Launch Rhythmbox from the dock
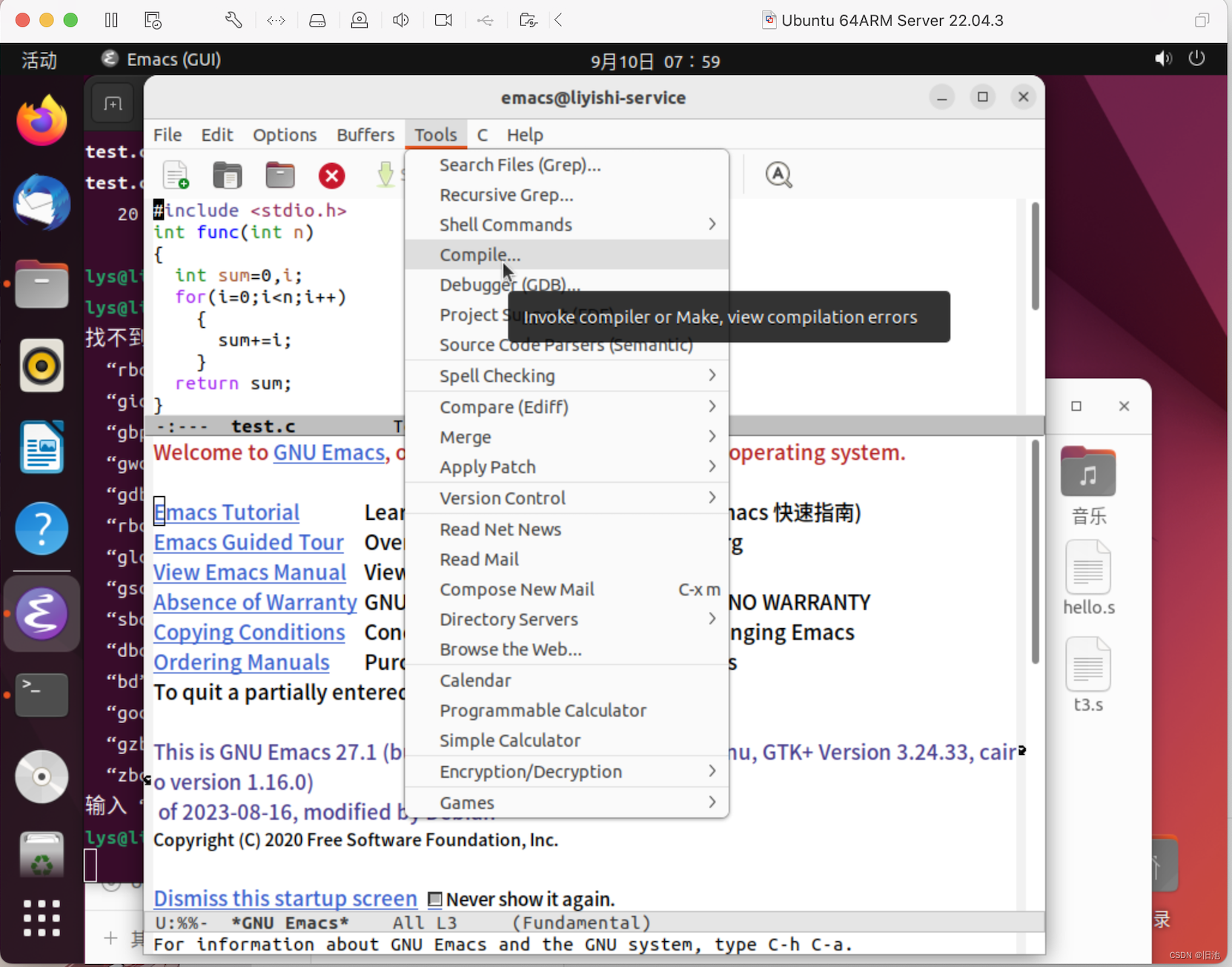Screen dimensions: 1232x967 point(42,366)
